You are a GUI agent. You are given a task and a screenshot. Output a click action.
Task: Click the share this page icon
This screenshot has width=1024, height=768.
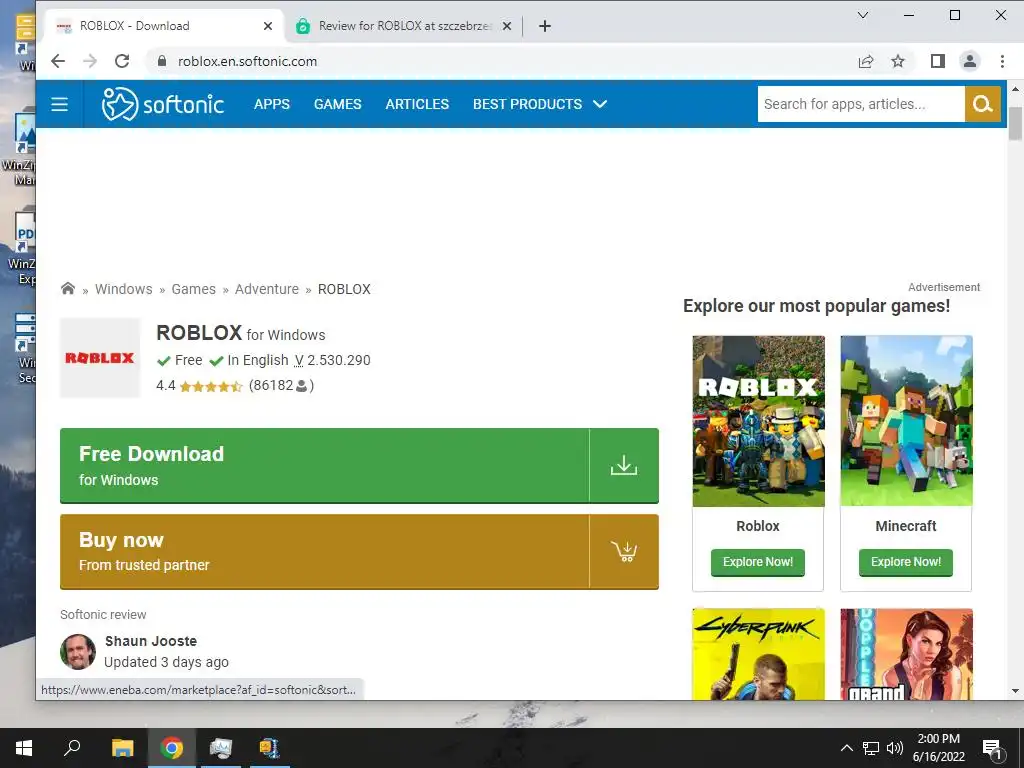[x=866, y=61]
